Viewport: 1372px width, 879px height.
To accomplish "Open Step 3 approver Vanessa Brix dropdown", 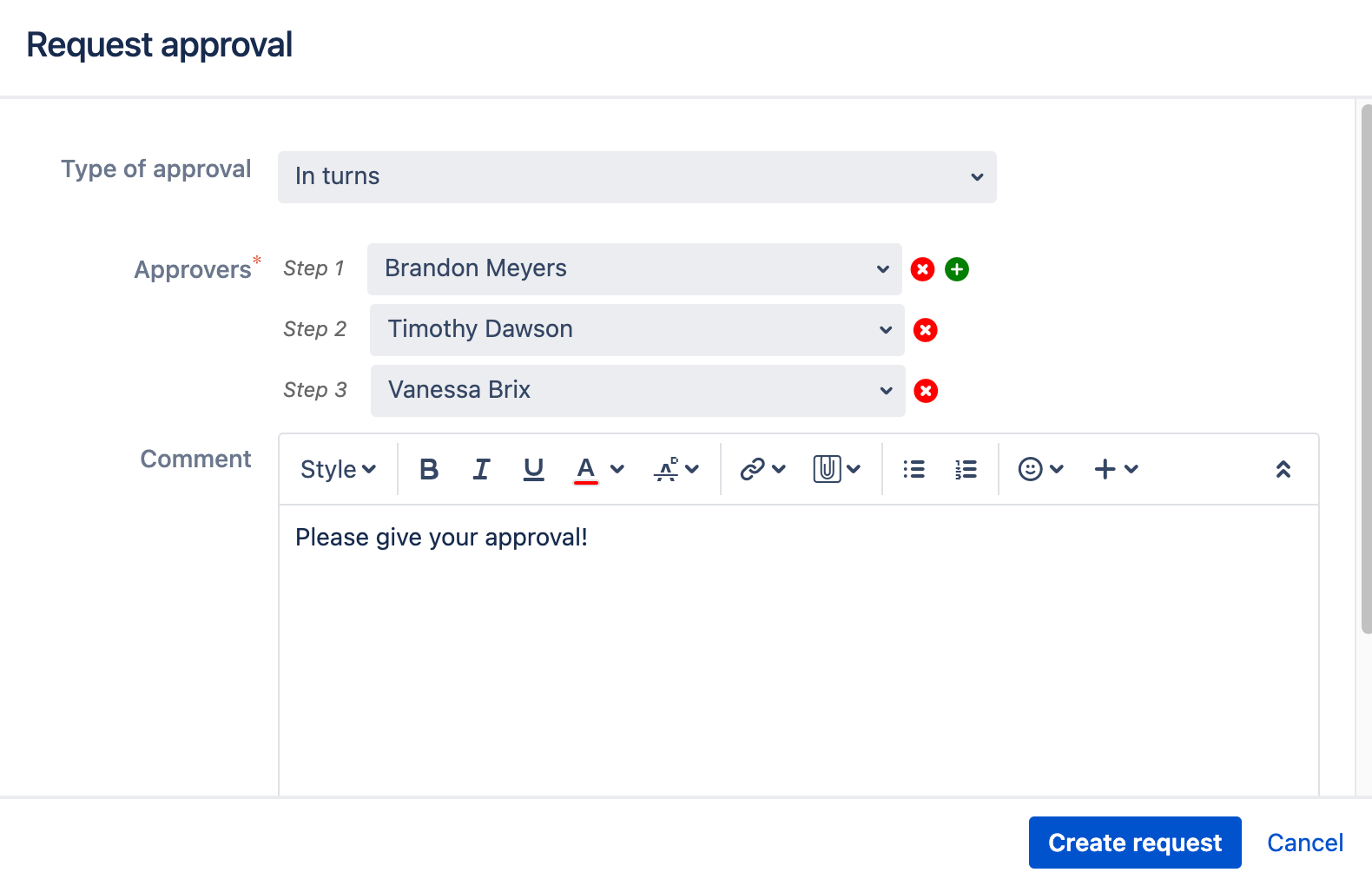I will 638,391.
